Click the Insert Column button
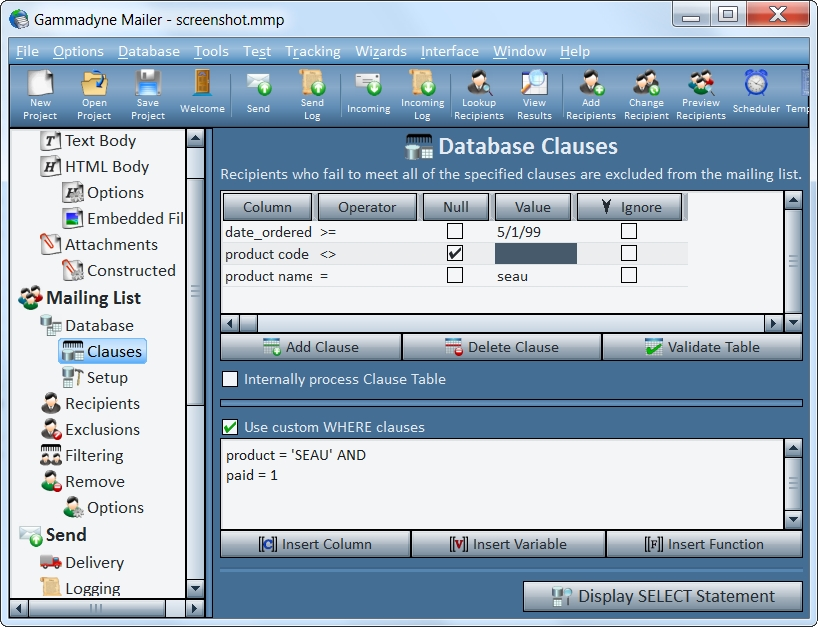This screenshot has height=627, width=818. 315,544
